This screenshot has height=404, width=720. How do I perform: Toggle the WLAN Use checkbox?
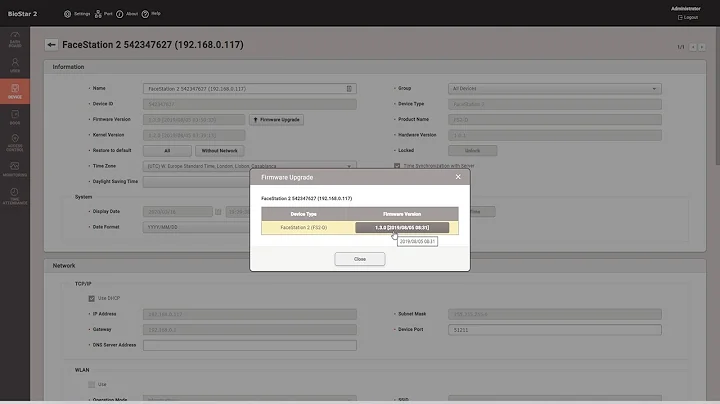coord(91,384)
